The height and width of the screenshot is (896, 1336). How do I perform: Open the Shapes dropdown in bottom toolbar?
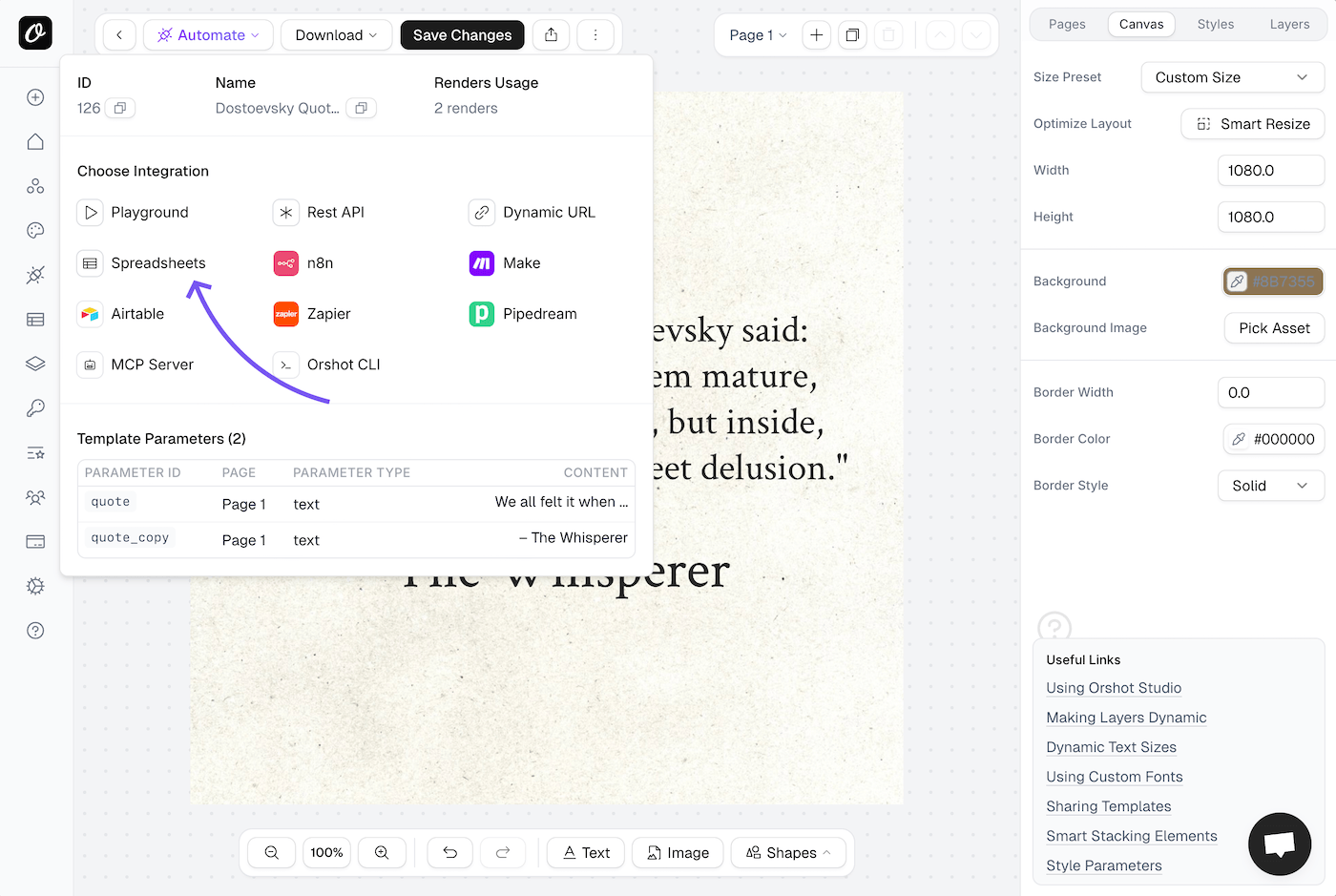788,852
